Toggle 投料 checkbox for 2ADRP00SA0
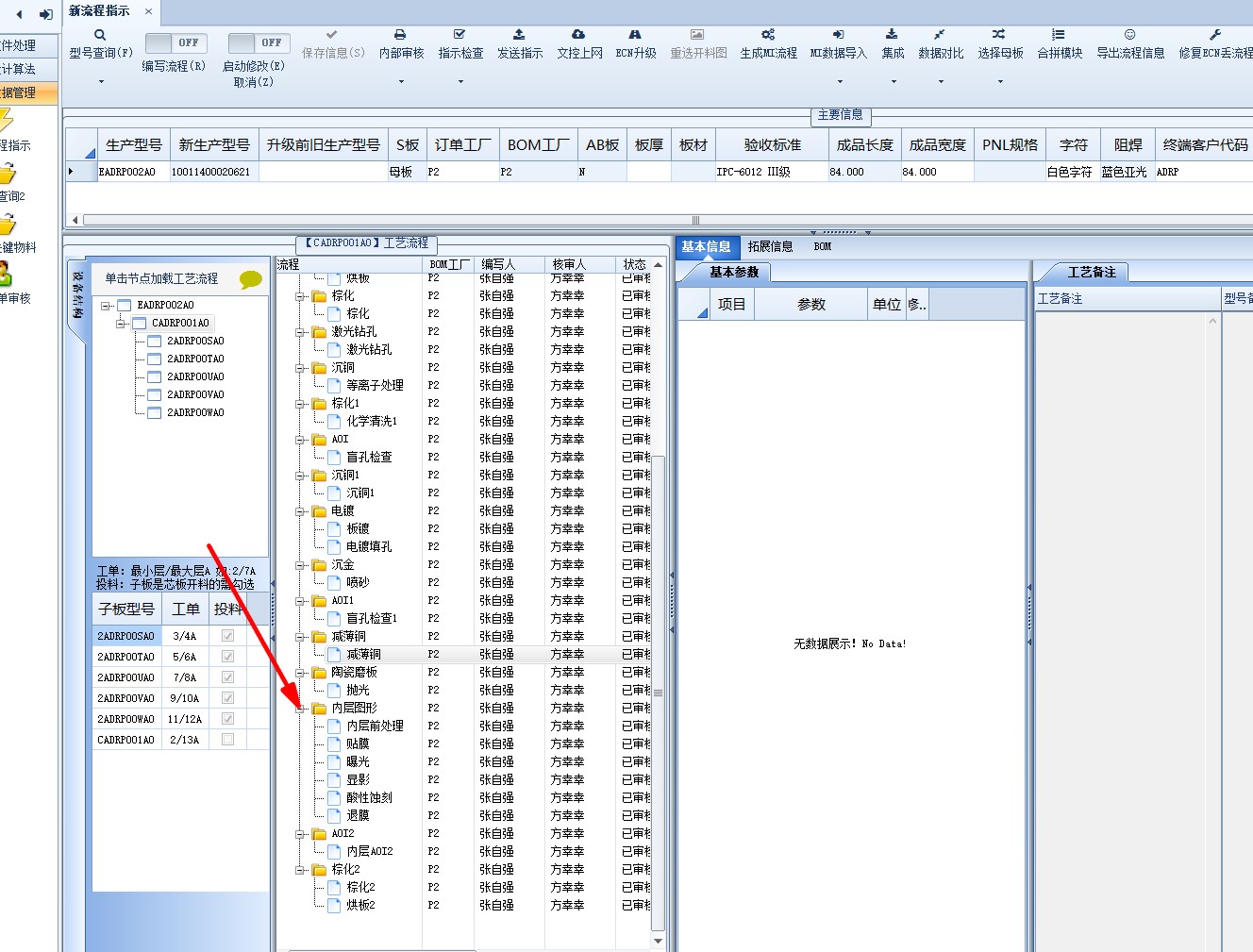 (x=227, y=636)
